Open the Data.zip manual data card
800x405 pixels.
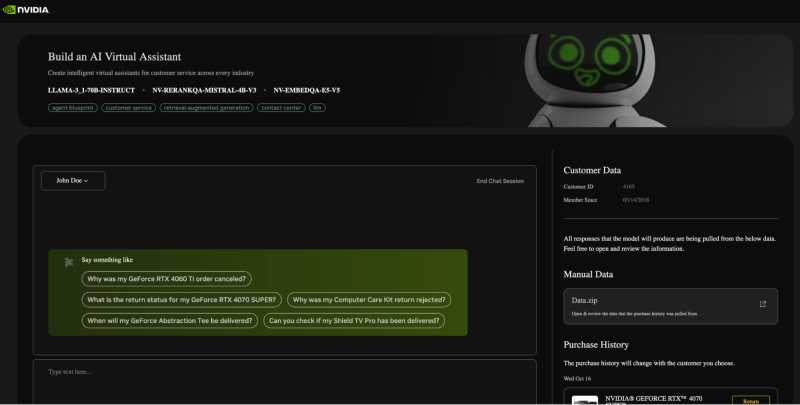pyautogui.click(x=670, y=307)
